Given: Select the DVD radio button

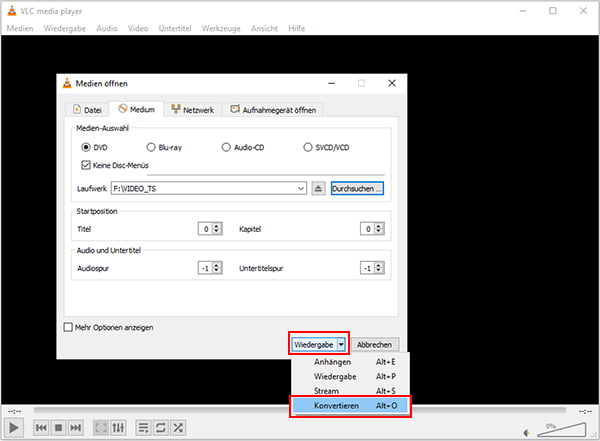Looking at the screenshot, I should click(x=86, y=147).
